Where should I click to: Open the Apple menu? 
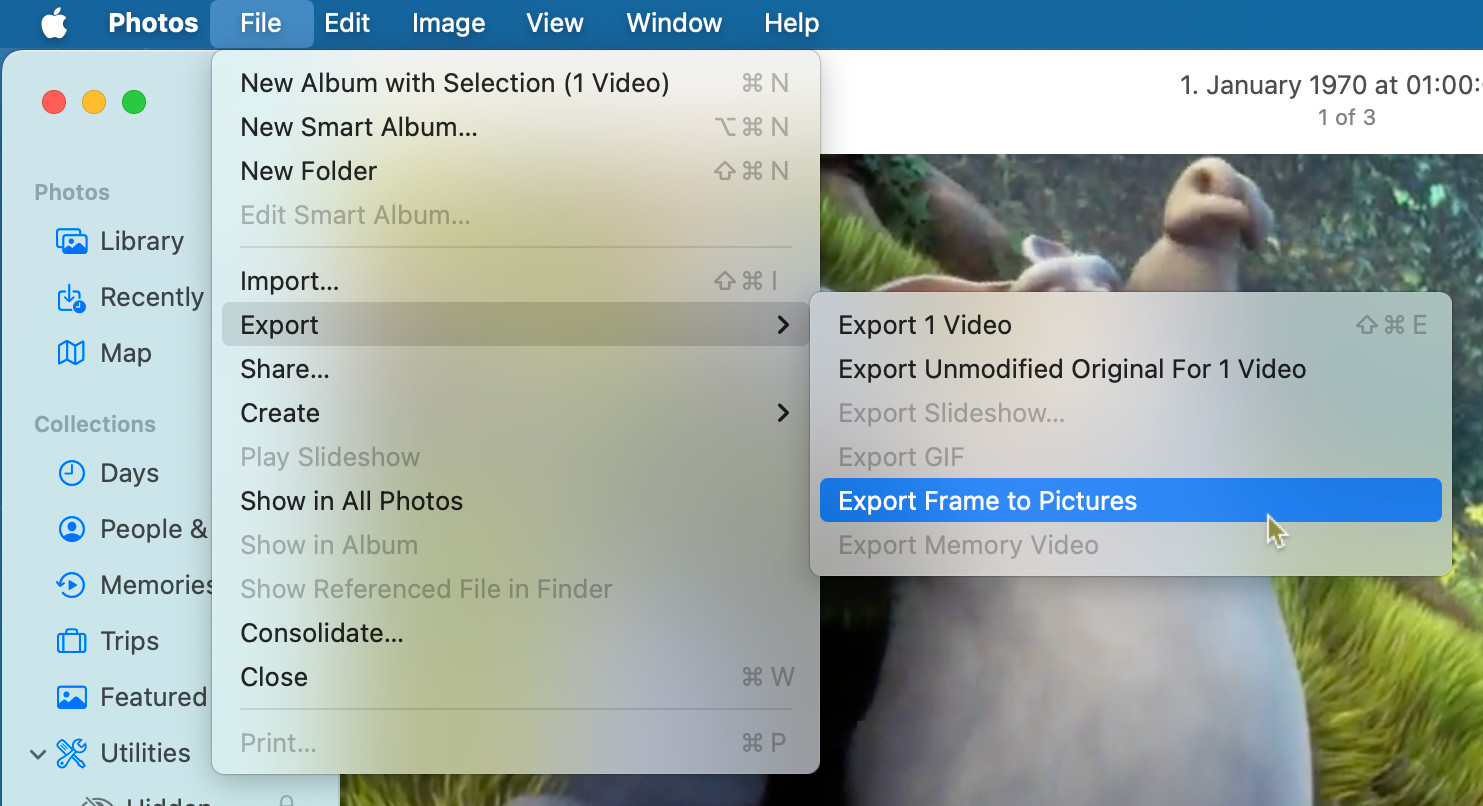click(x=54, y=23)
